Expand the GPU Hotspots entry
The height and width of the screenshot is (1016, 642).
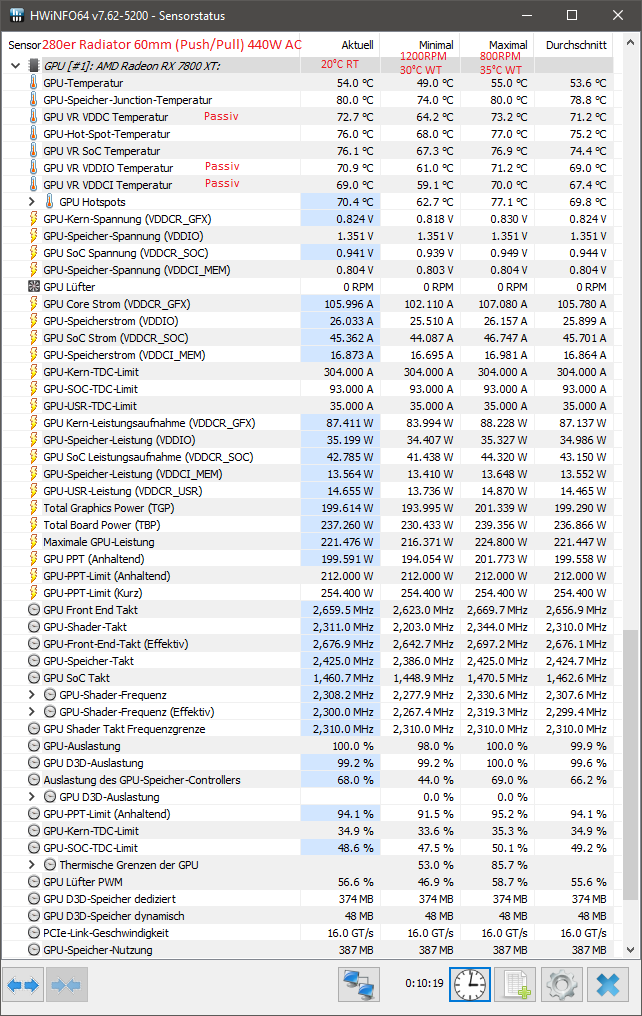(x=32, y=202)
